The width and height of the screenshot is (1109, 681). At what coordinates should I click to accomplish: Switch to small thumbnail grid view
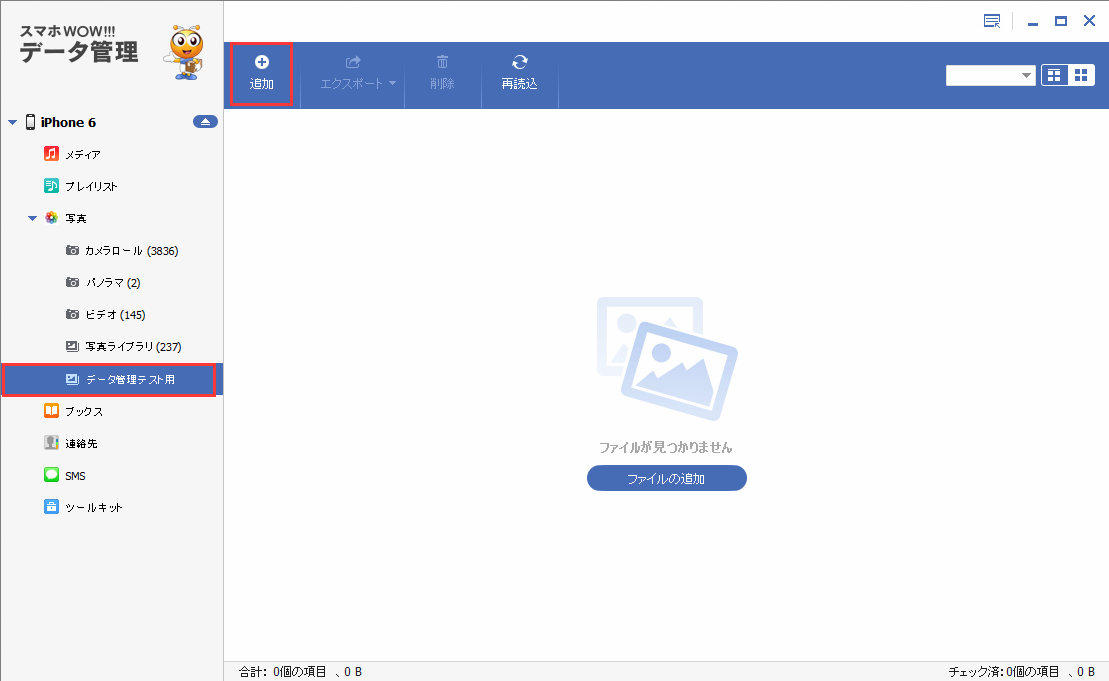click(x=1081, y=75)
